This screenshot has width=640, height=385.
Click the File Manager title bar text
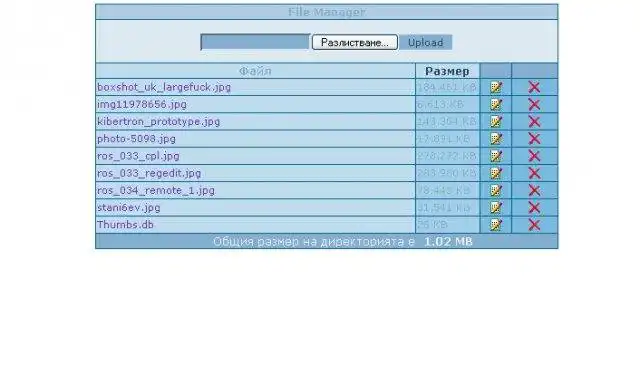327,12
